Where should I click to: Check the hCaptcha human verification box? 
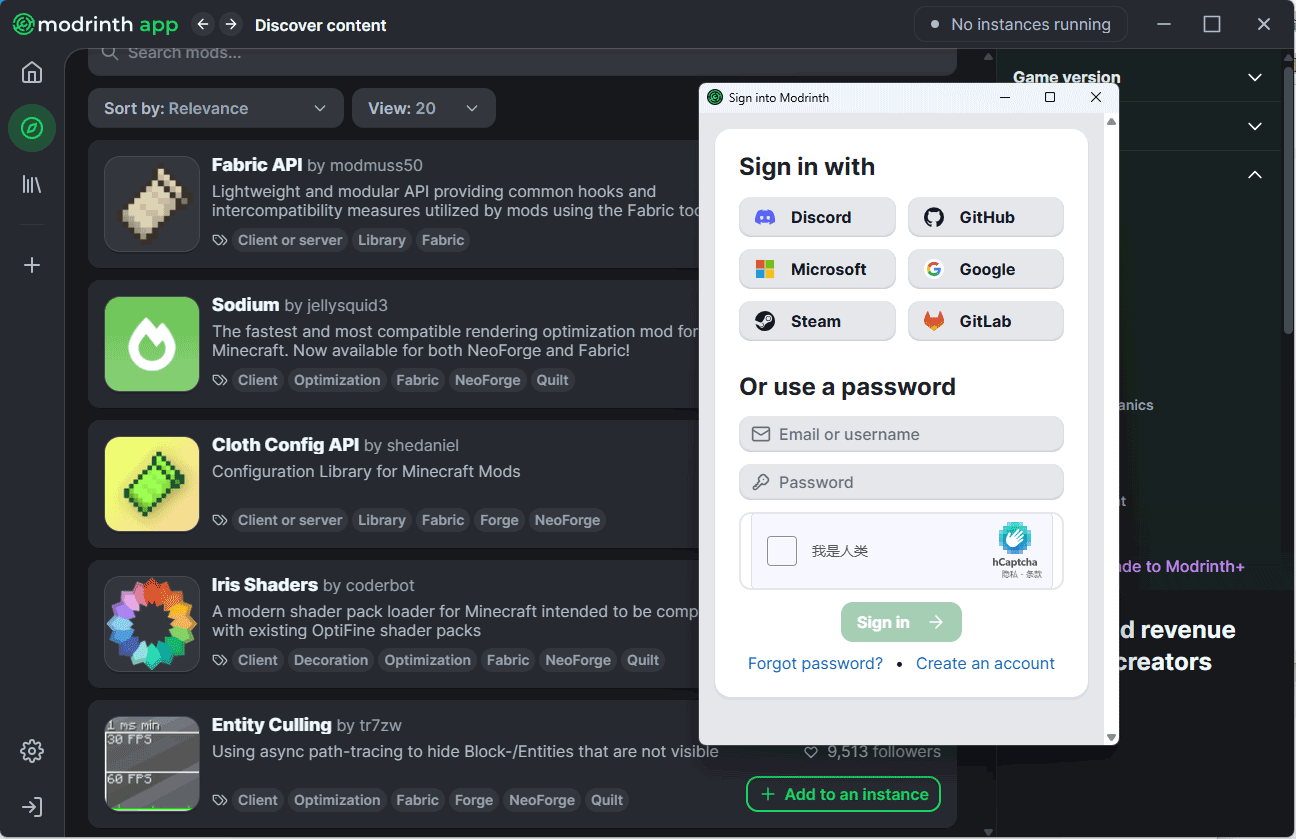coord(782,551)
